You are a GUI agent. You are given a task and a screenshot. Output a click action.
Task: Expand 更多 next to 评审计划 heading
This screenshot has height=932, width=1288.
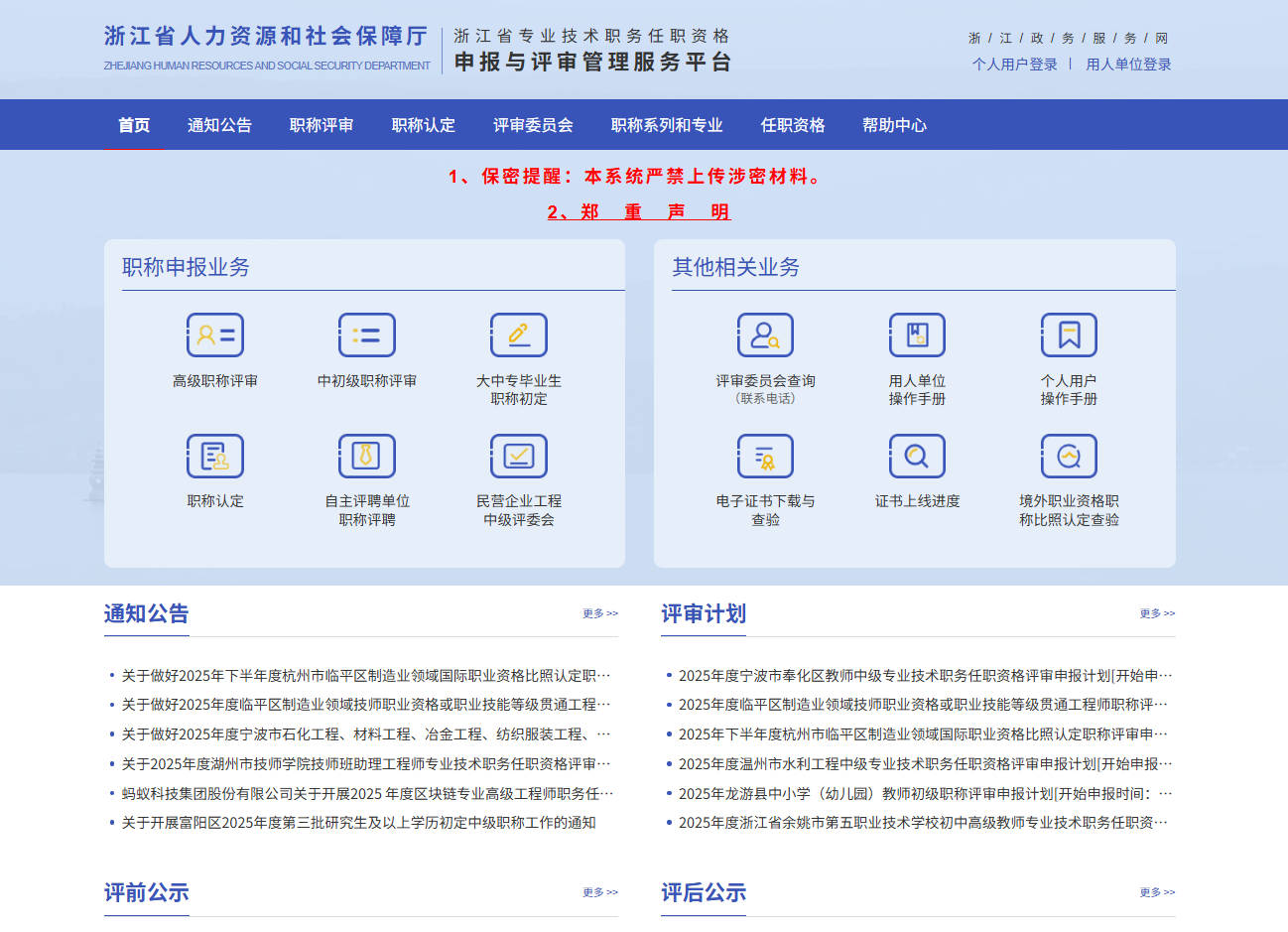[1157, 613]
